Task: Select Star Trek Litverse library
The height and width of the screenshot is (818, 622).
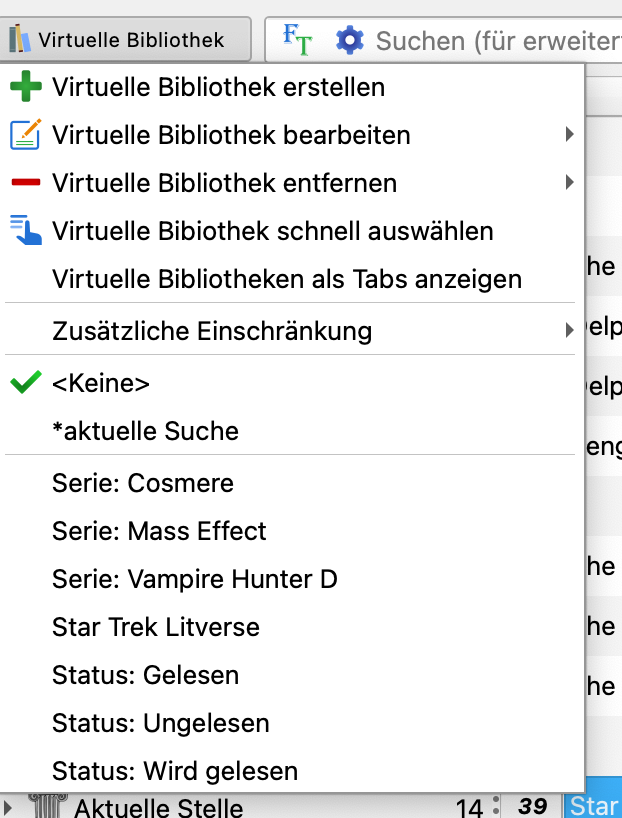Action: coord(156,627)
